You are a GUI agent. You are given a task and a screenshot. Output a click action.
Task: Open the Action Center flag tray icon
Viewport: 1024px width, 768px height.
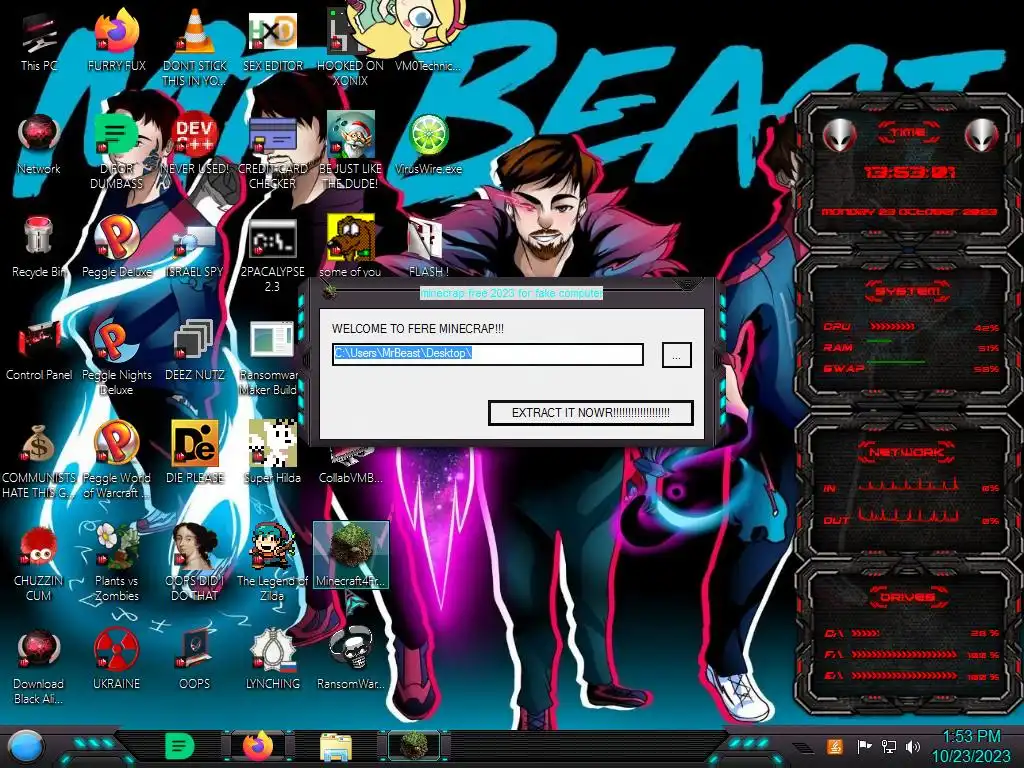coord(864,746)
